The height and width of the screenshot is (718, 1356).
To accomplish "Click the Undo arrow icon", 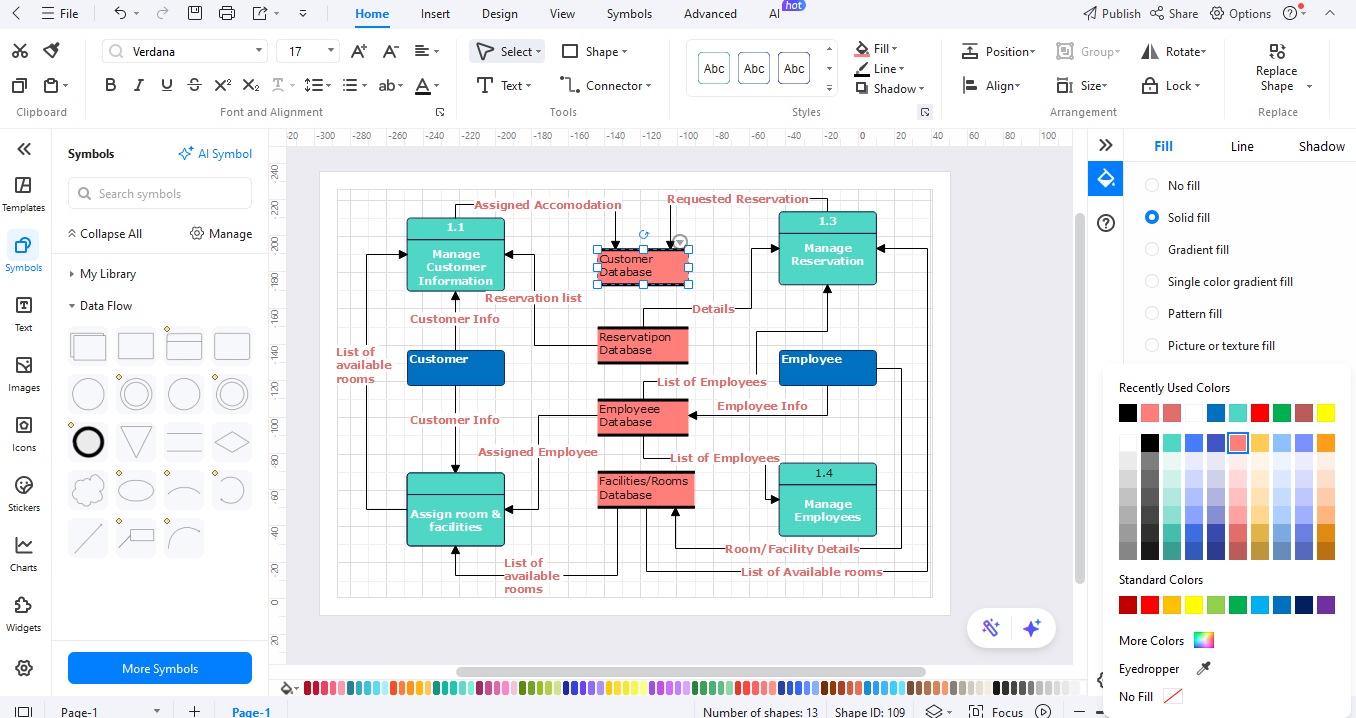I will (x=120, y=14).
